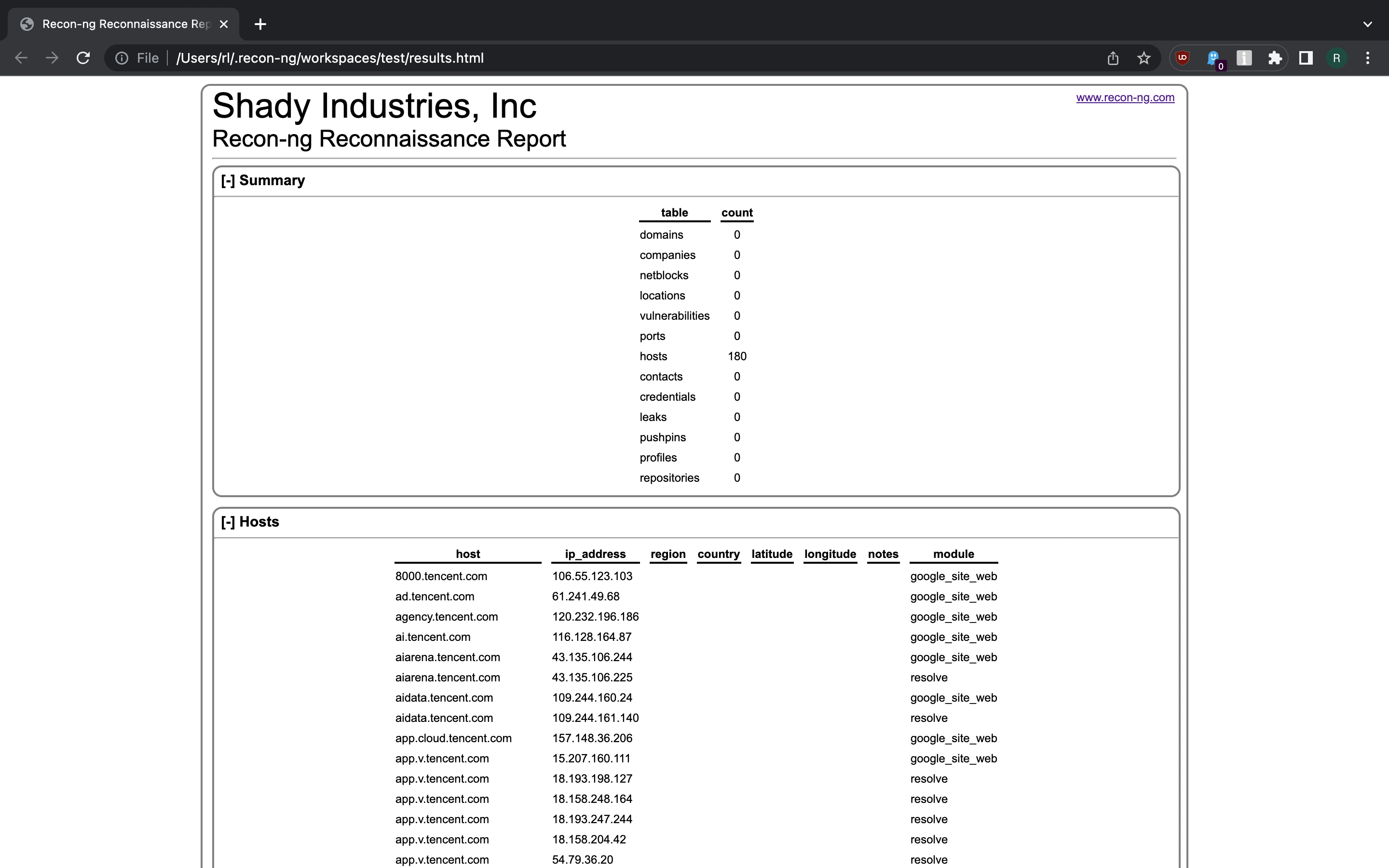Image resolution: width=1389 pixels, height=868 pixels.
Task: Click IP address 106.55.123.103
Action: pos(592,576)
